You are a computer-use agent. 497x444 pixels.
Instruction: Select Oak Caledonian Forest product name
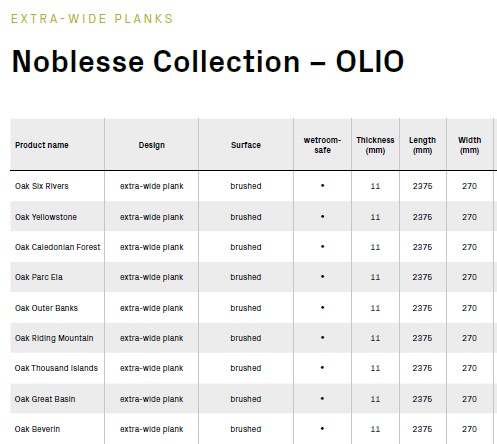coord(57,247)
